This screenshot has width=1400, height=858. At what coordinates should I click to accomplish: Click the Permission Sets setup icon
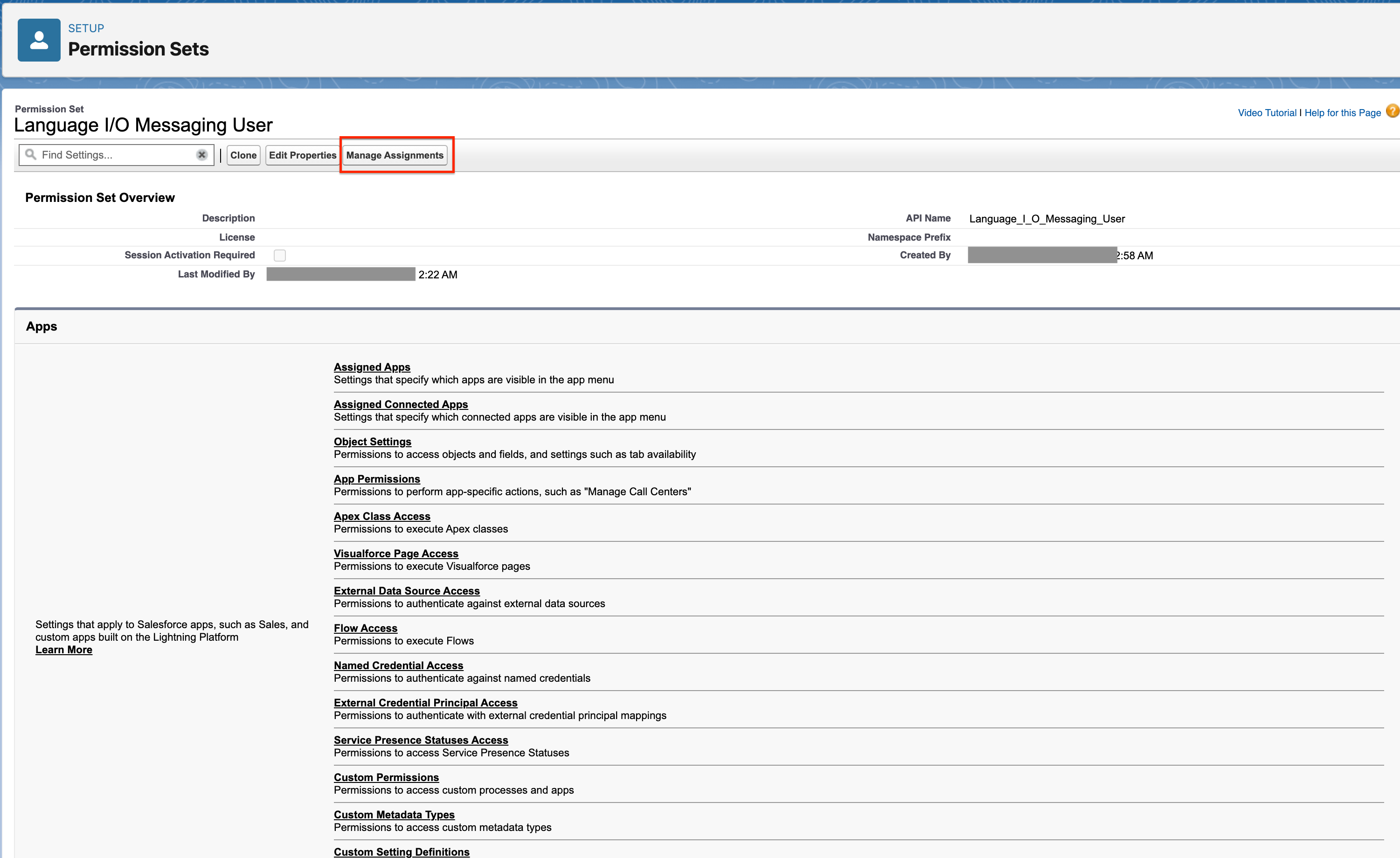39,40
